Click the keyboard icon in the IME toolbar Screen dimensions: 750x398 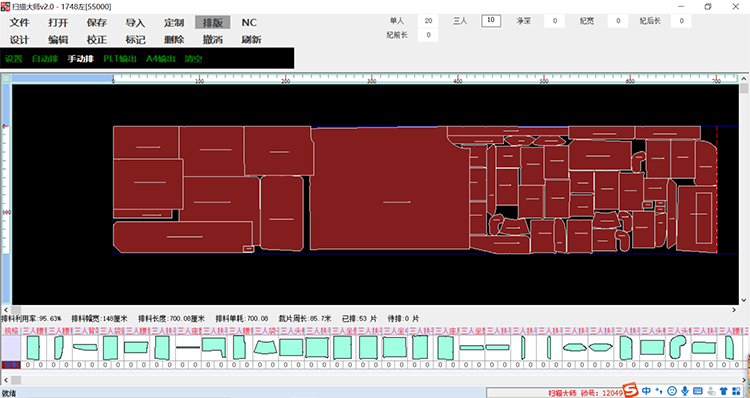coord(698,391)
